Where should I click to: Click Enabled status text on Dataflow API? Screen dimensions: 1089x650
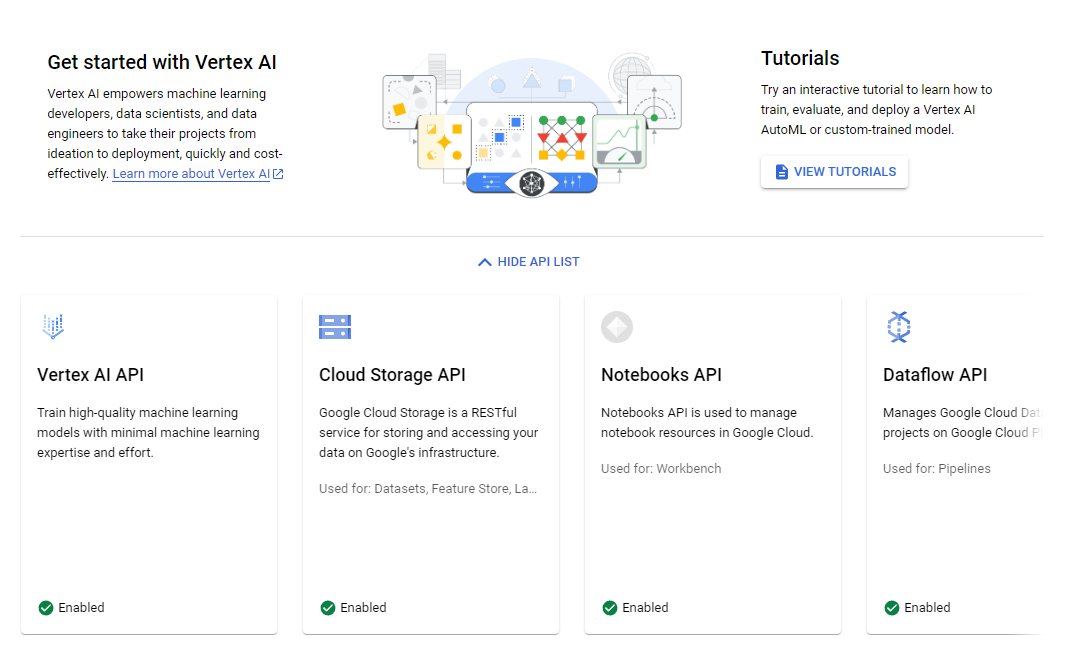pos(927,608)
